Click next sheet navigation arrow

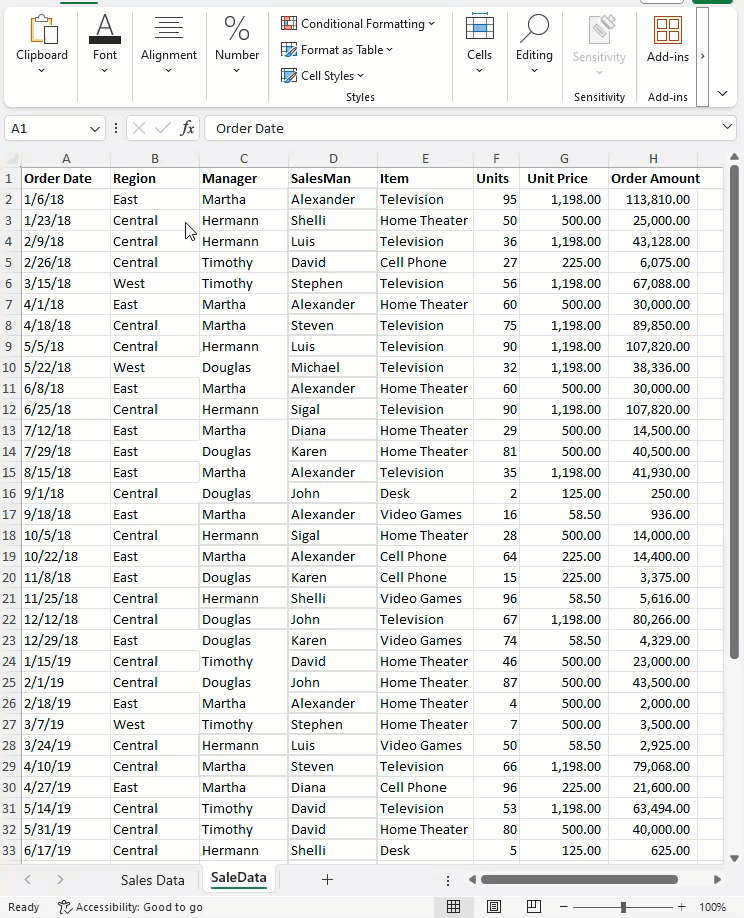point(60,879)
